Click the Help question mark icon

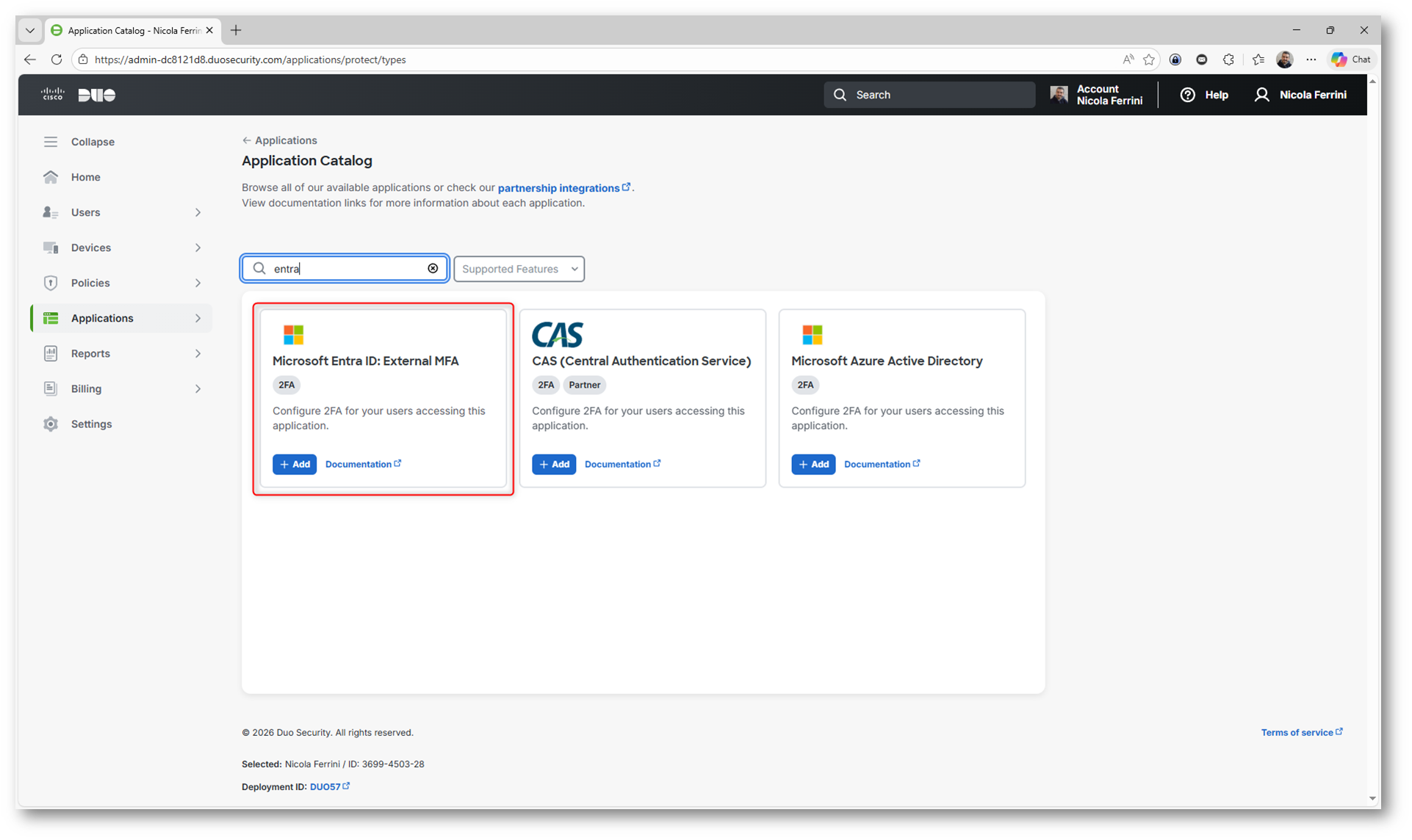click(1187, 95)
